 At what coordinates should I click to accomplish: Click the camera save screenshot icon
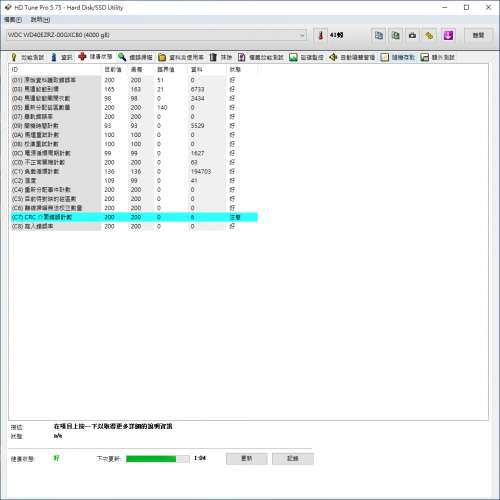(x=412, y=35)
